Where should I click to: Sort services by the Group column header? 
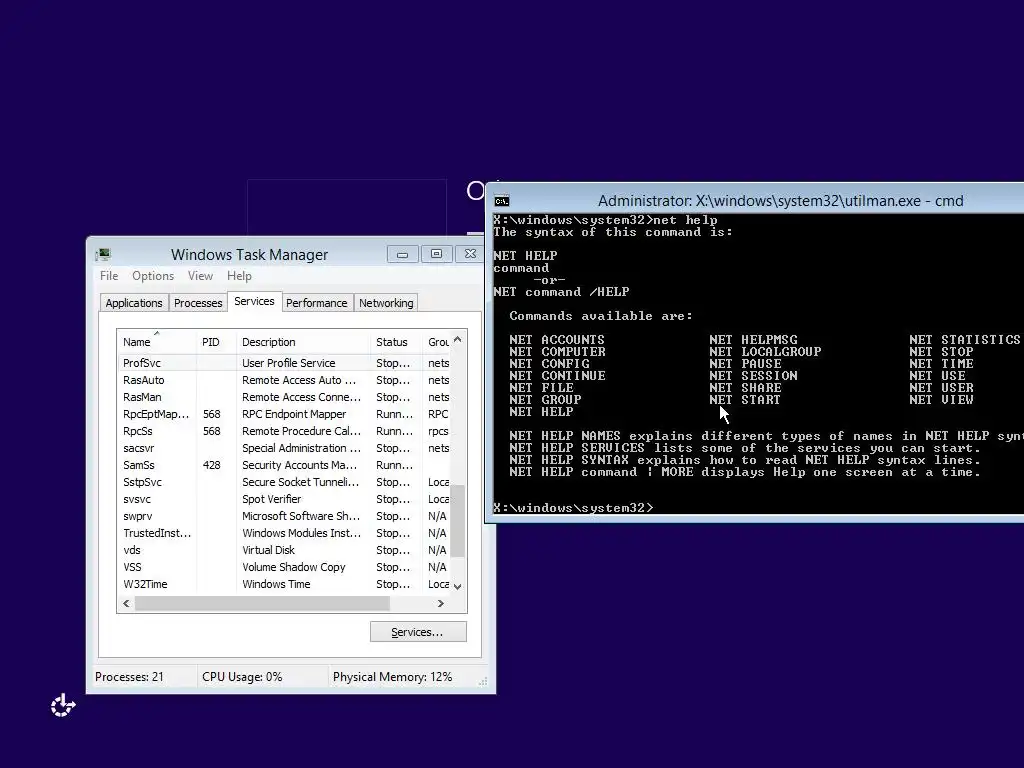coord(438,342)
